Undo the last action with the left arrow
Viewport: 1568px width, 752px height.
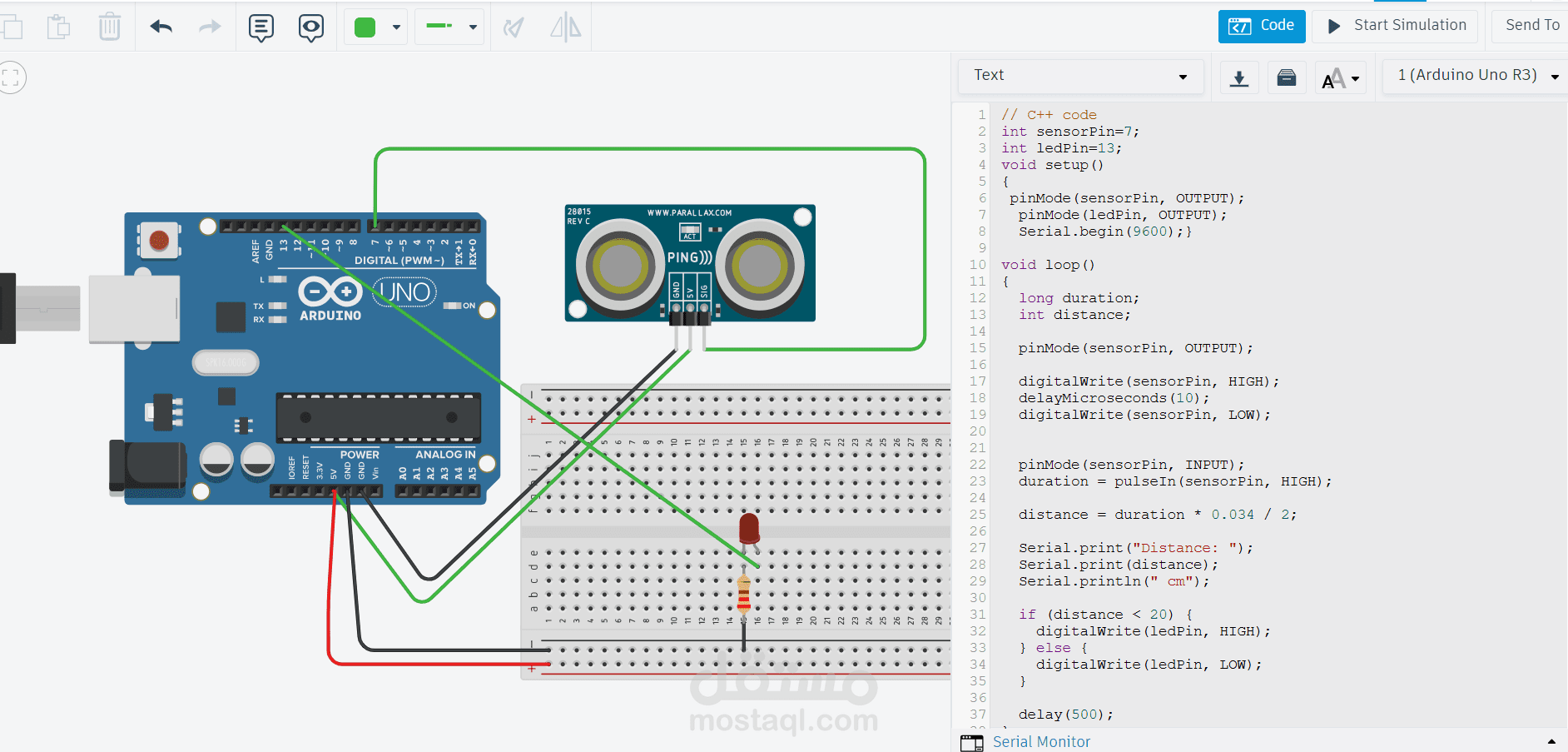point(161,27)
